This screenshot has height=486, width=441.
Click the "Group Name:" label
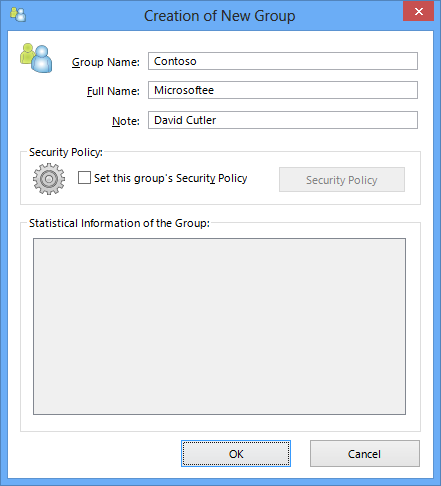point(106,62)
